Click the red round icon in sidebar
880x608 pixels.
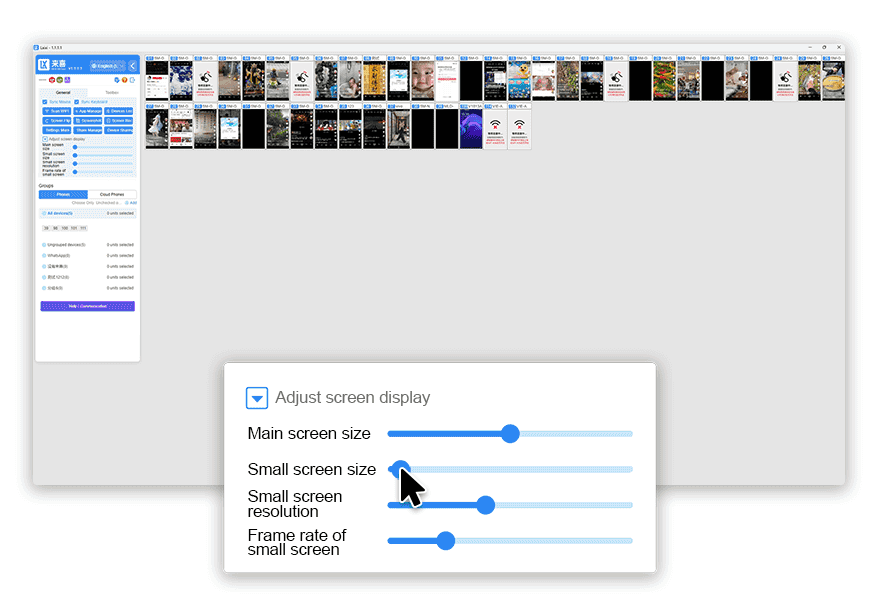coord(52,79)
